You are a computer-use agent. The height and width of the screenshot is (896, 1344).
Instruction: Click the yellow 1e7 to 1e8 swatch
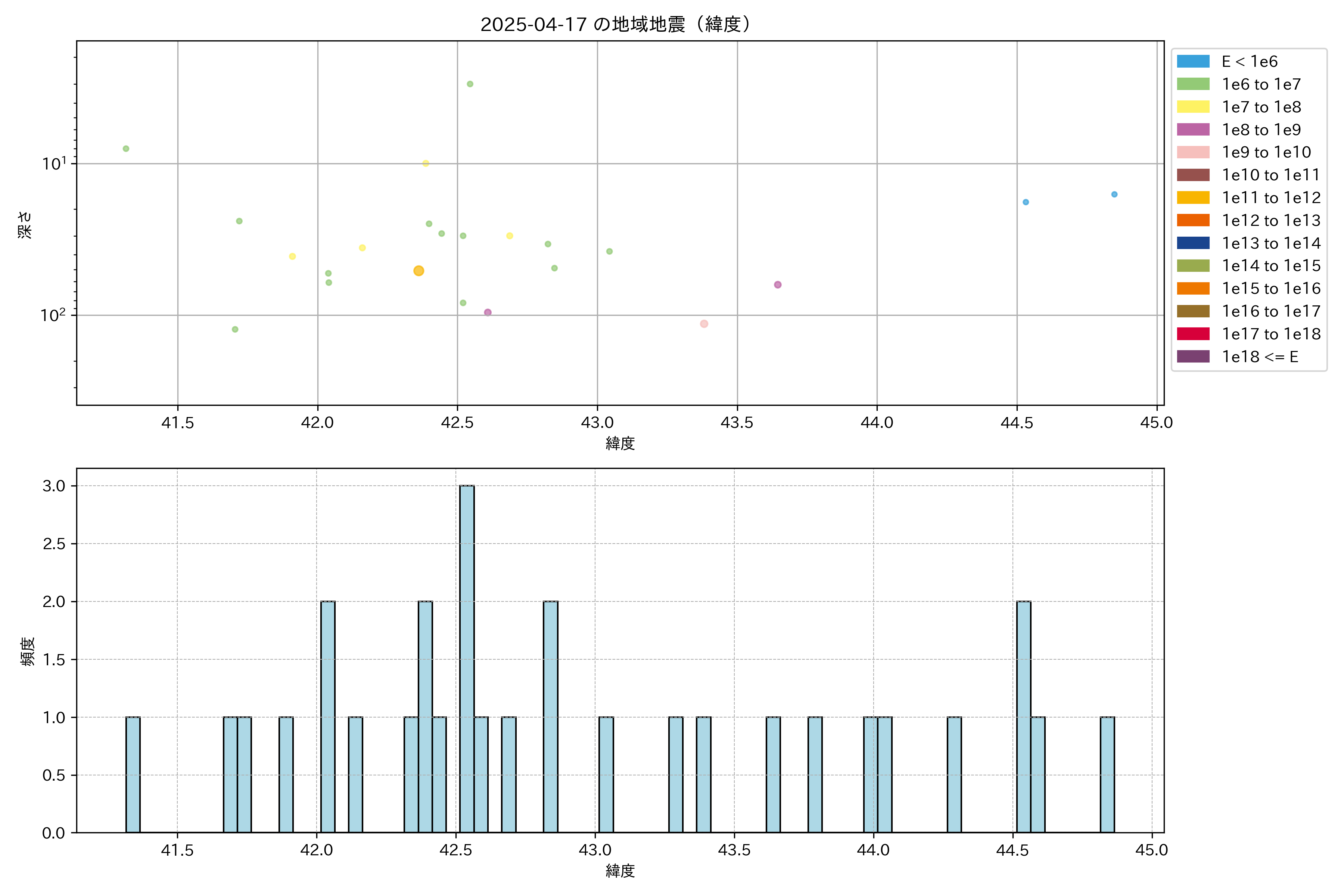1192,107
